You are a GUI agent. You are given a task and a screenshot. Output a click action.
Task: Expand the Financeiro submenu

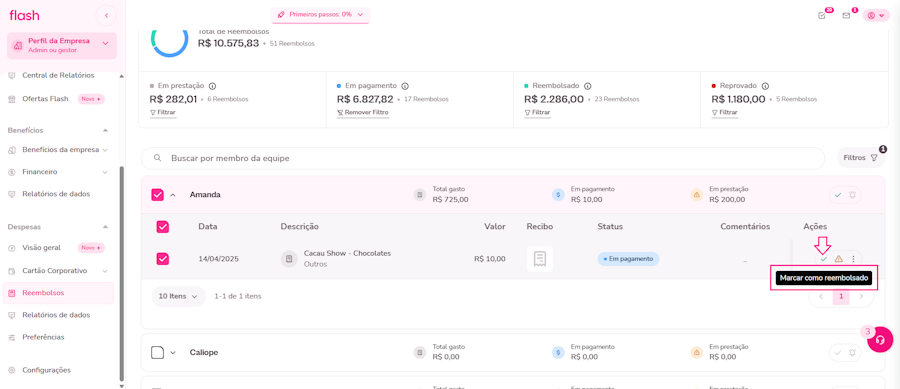pos(105,172)
